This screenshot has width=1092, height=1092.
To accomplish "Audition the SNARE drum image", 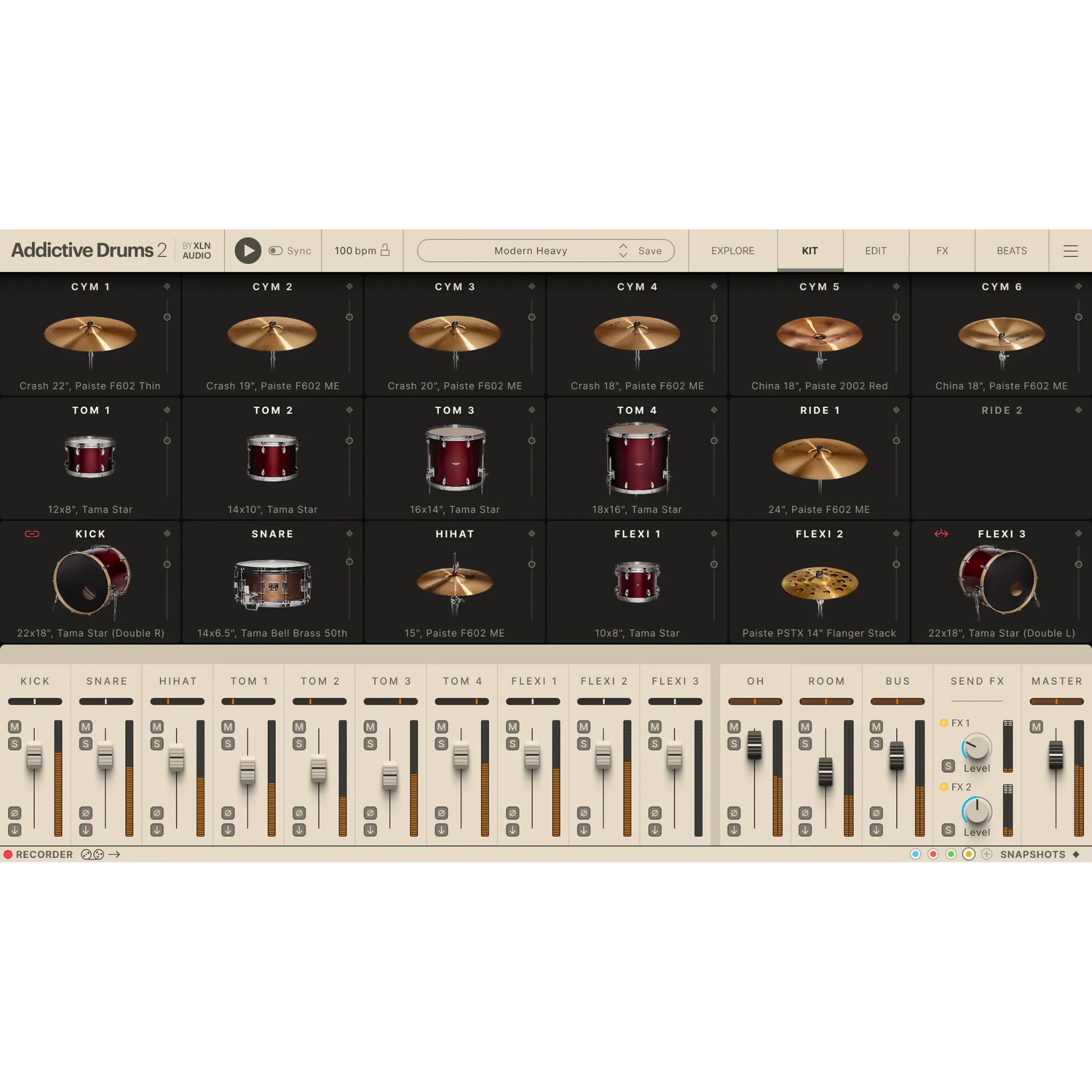I will [272, 584].
